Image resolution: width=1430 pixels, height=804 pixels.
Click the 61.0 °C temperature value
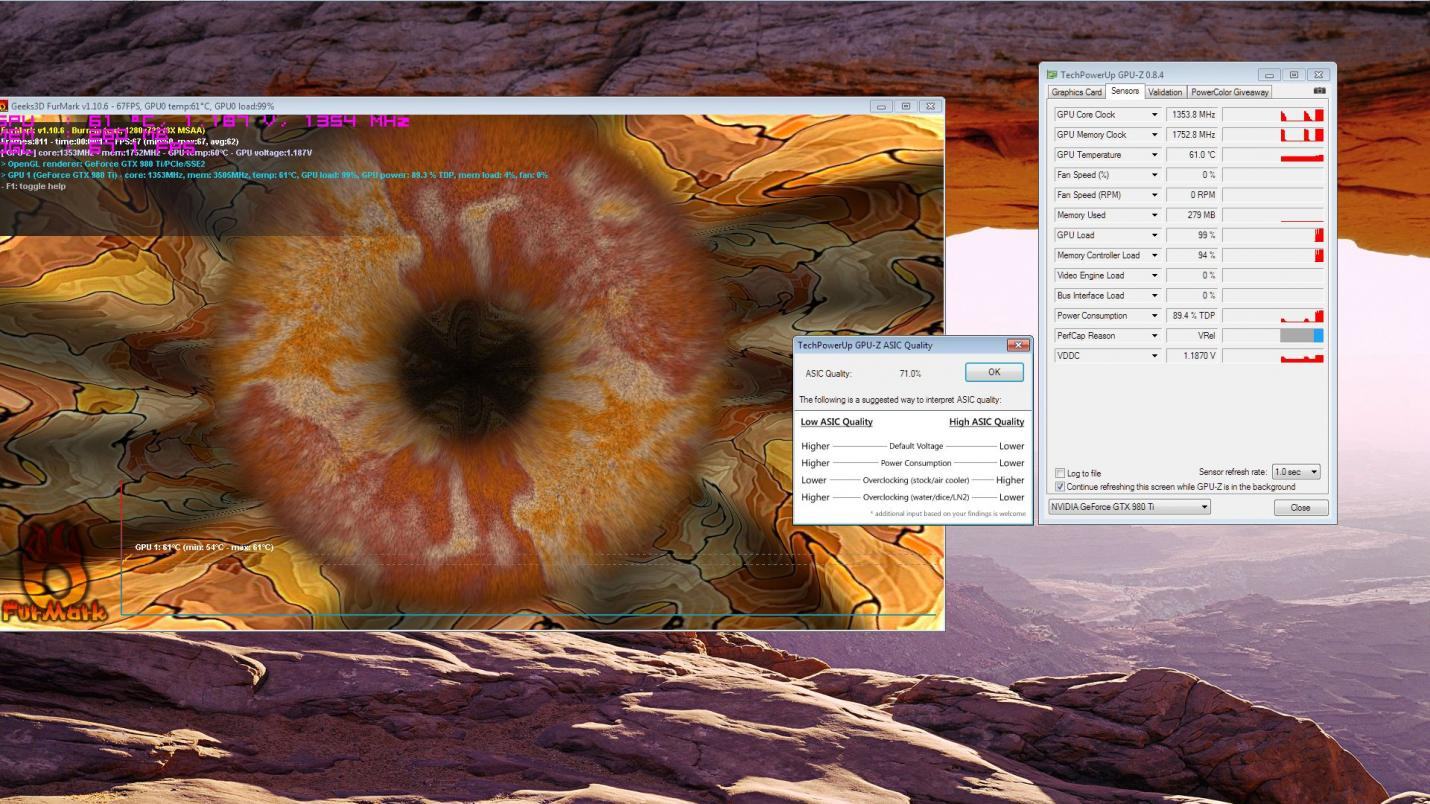click(x=1192, y=155)
